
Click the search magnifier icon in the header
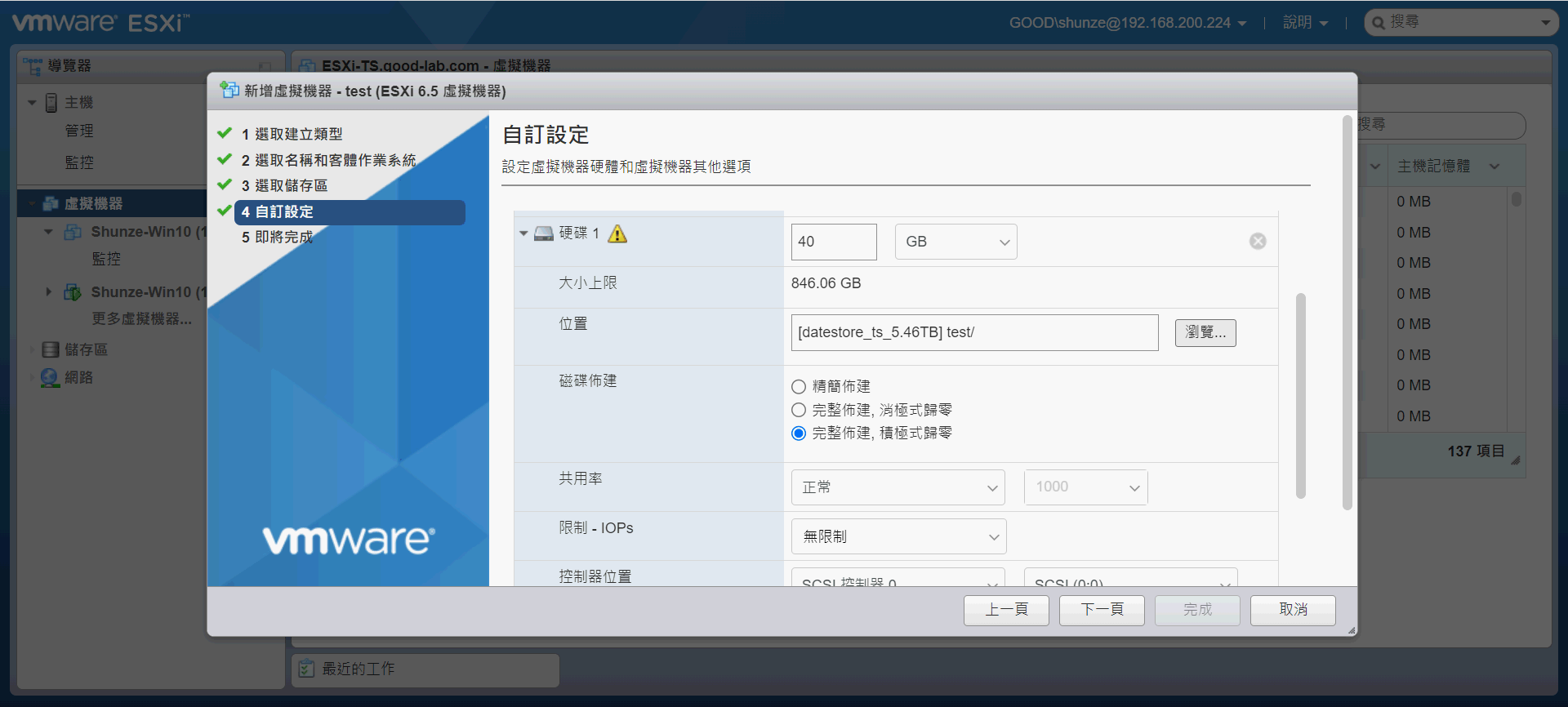click(1379, 23)
